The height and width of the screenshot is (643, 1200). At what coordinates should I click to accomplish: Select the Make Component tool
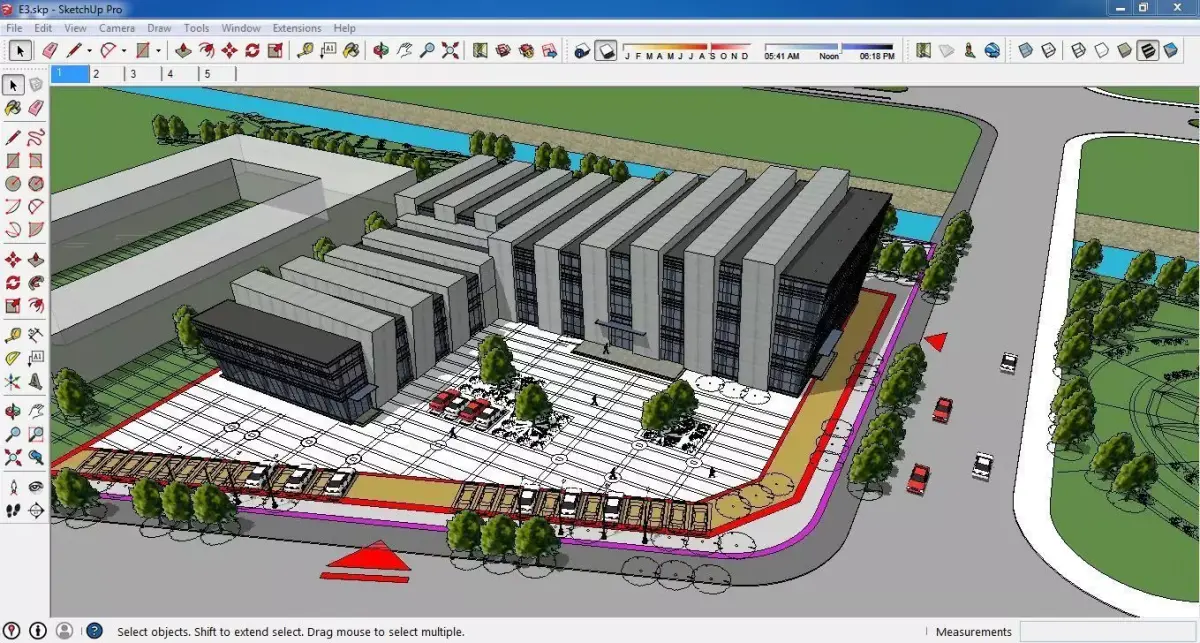[x=36, y=84]
